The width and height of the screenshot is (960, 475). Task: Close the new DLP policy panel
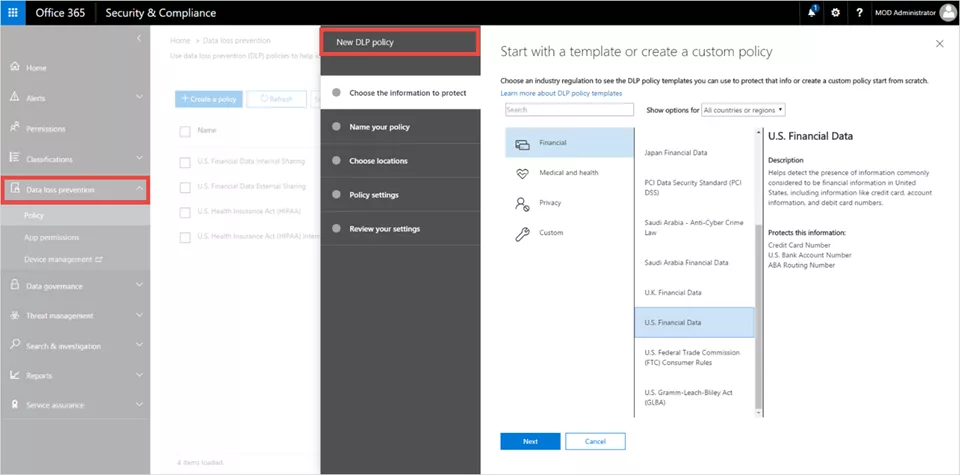pos(940,43)
